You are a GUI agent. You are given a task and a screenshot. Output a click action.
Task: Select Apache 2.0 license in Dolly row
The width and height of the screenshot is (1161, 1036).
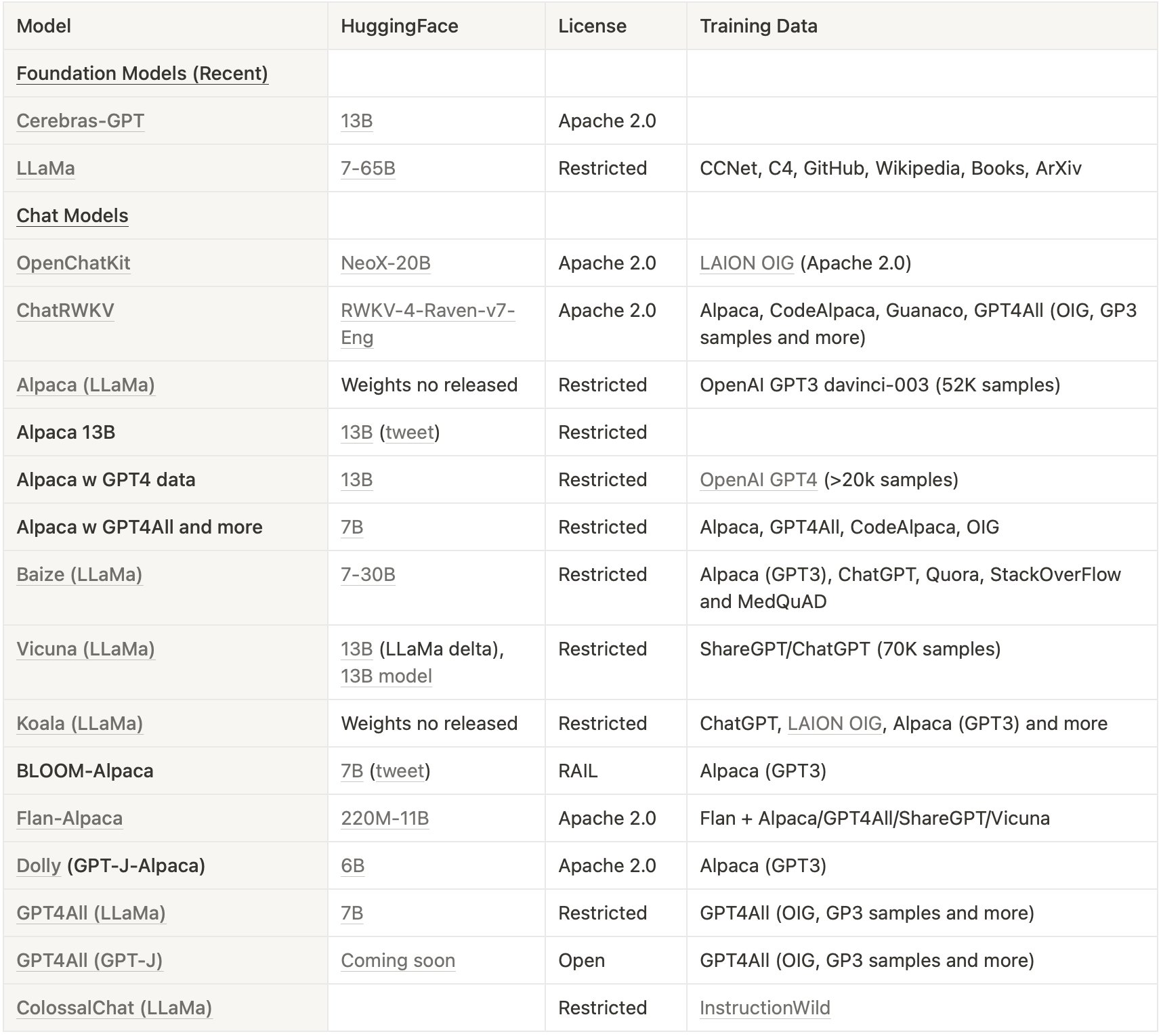616,865
